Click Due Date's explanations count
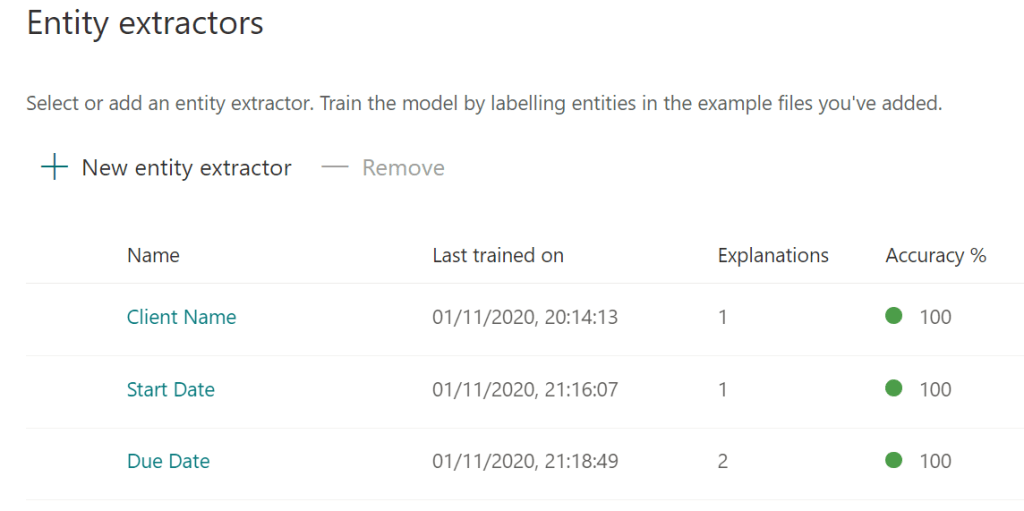The height and width of the screenshot is (511, 1024). [x=723, y=461]
